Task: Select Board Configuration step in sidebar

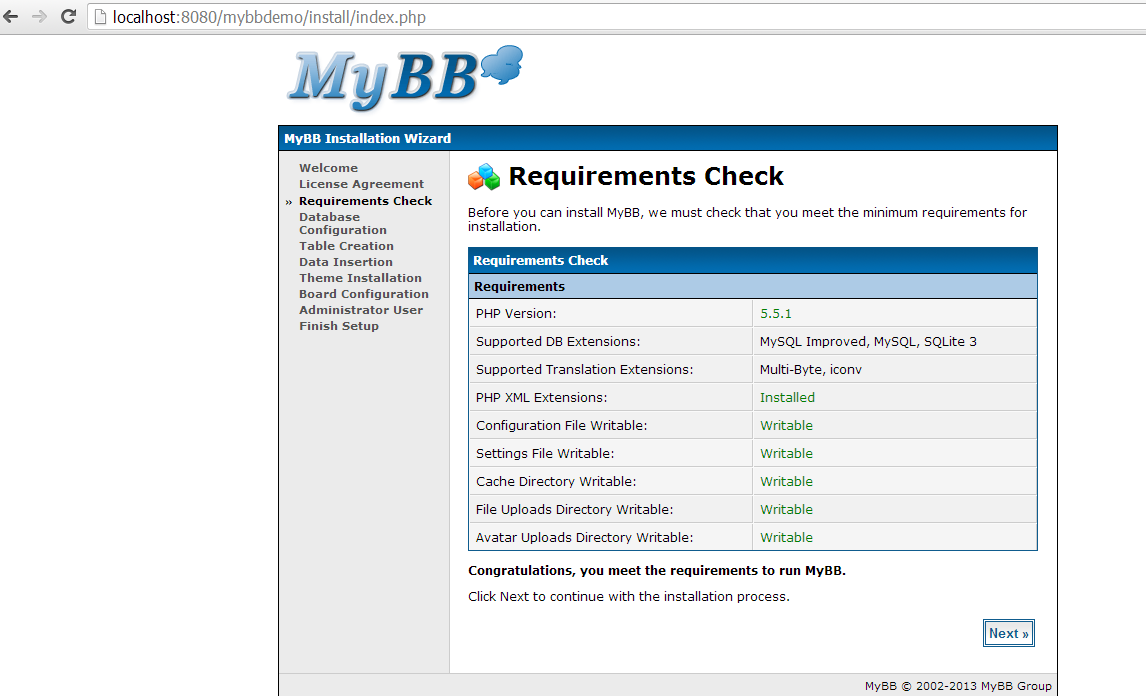Action: (x=364, y=294)
